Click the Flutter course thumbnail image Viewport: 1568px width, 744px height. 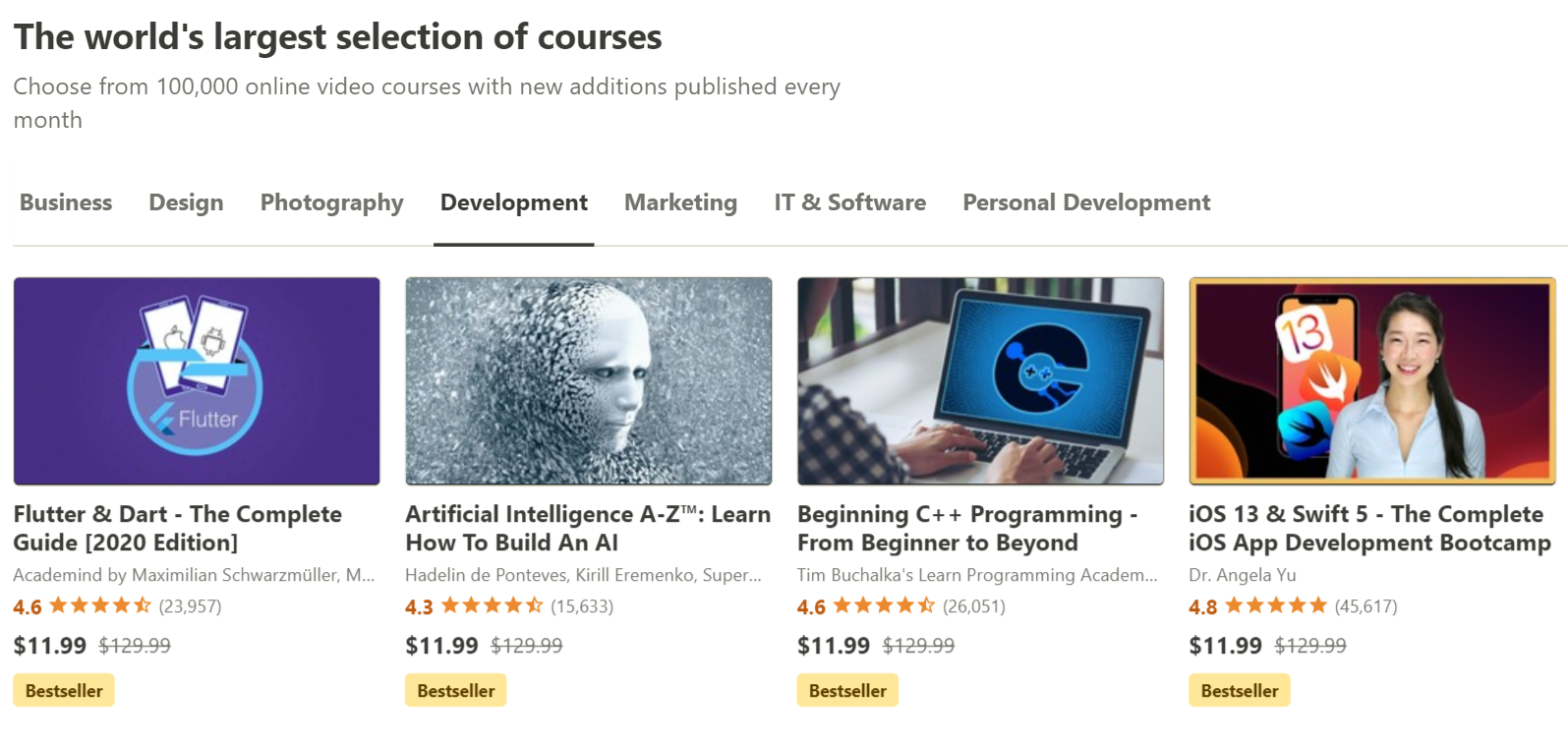click(197, 381)
